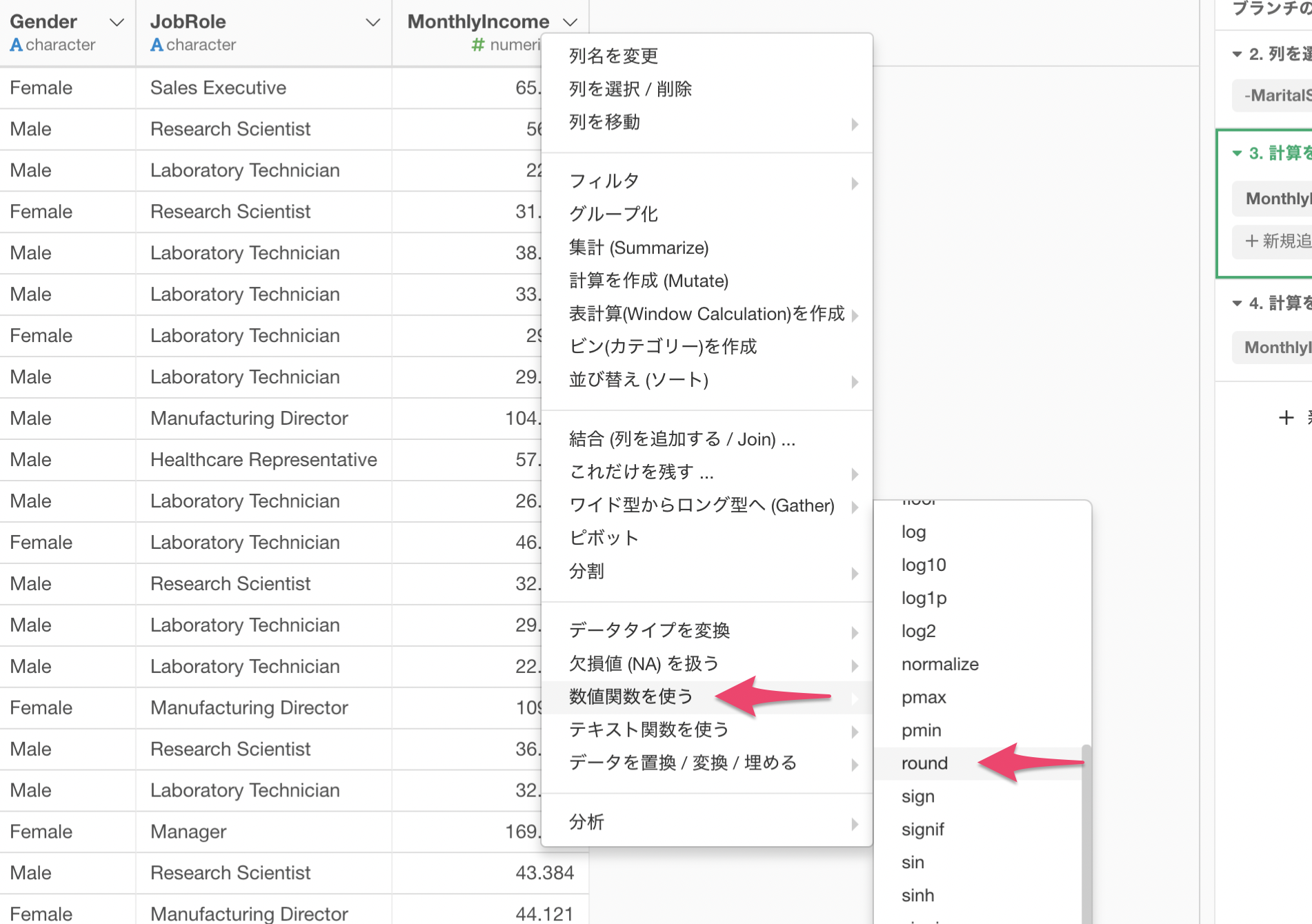The image size is (1312, 924).
Task: Click the numeric type icon under MonthlyIncome
Action: [x=477, y=45]
